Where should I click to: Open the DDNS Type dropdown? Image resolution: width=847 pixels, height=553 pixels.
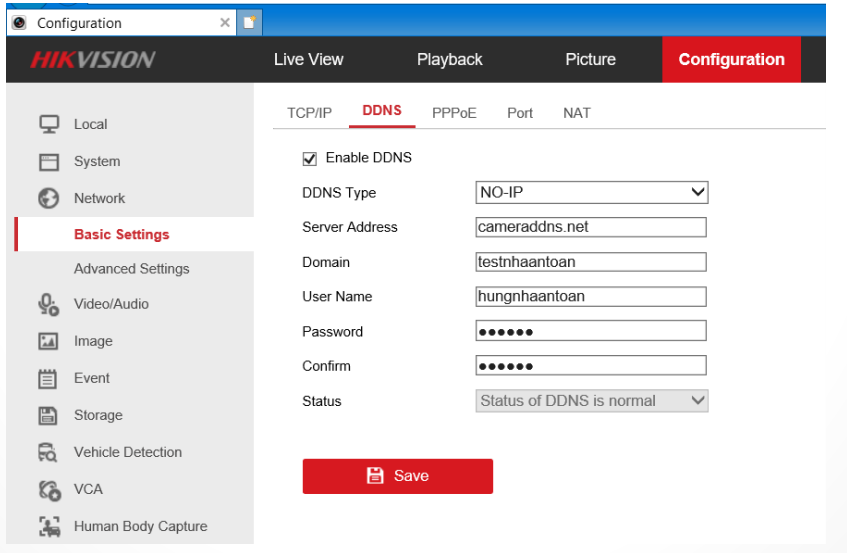point(591,192)
